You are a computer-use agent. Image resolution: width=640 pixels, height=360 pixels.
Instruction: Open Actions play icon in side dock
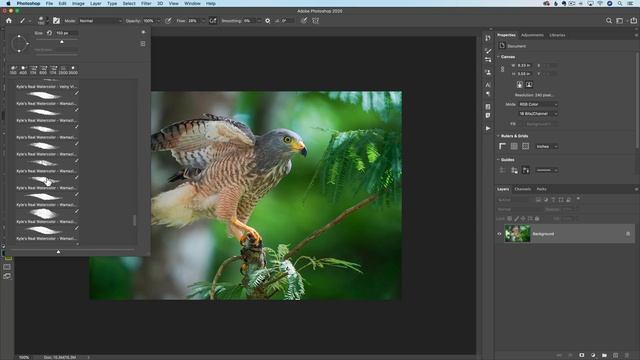coord(488,128)
